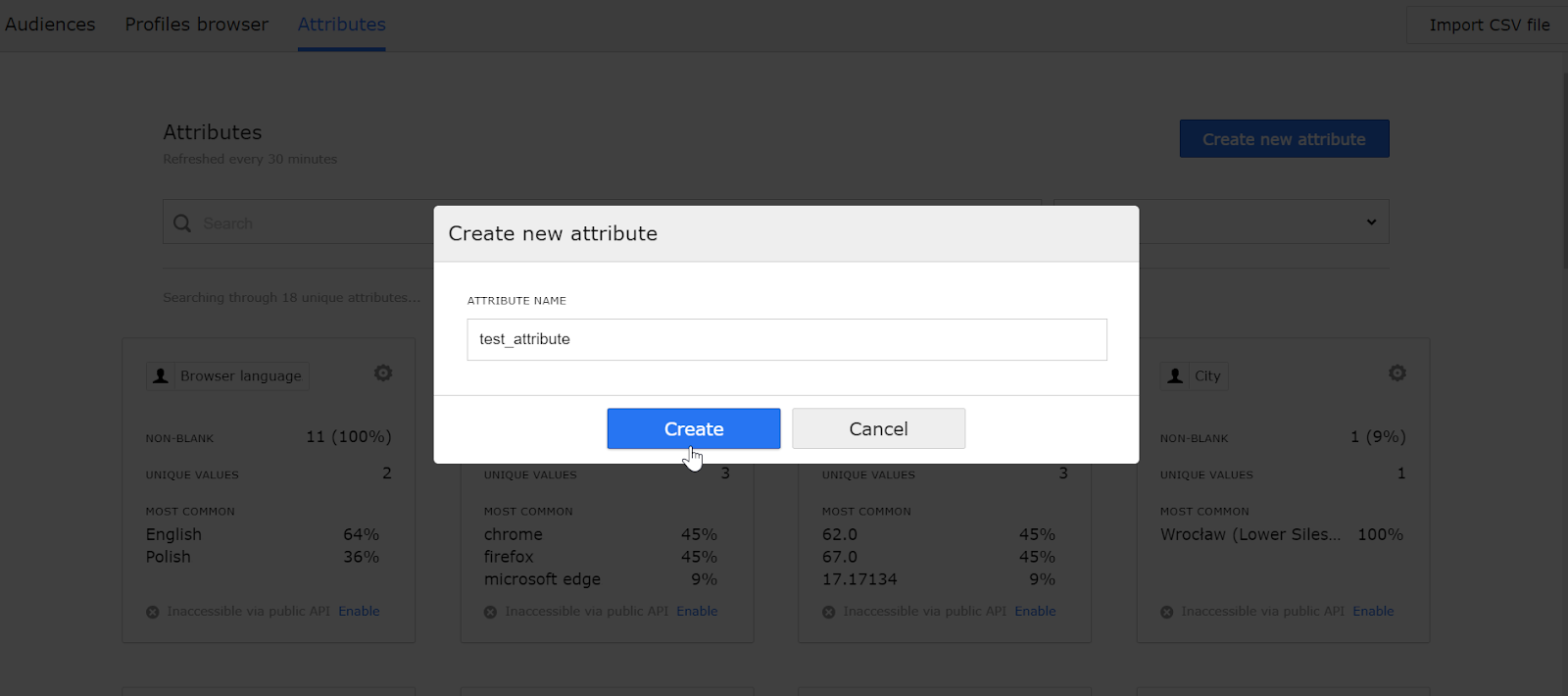
Task: Click the English value row
Action: coord(263,534)
